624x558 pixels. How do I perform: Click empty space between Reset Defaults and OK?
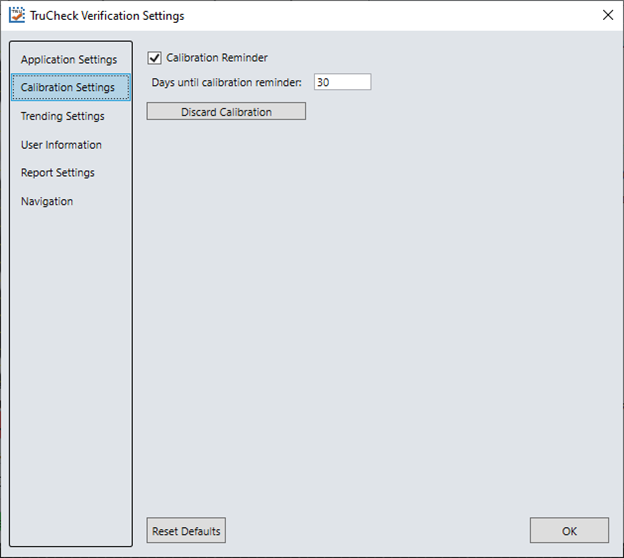tap(380, 531)
